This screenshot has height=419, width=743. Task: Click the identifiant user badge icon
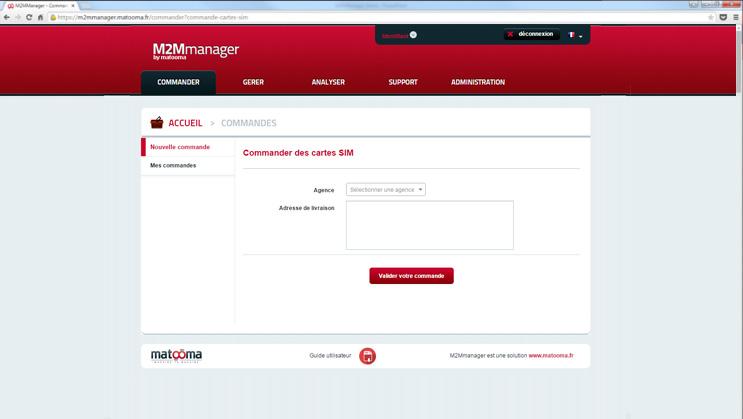coord(413,35)
